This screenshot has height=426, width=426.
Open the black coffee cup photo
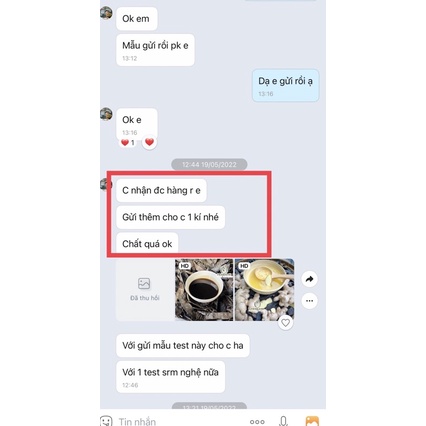[x=204, y=290]
